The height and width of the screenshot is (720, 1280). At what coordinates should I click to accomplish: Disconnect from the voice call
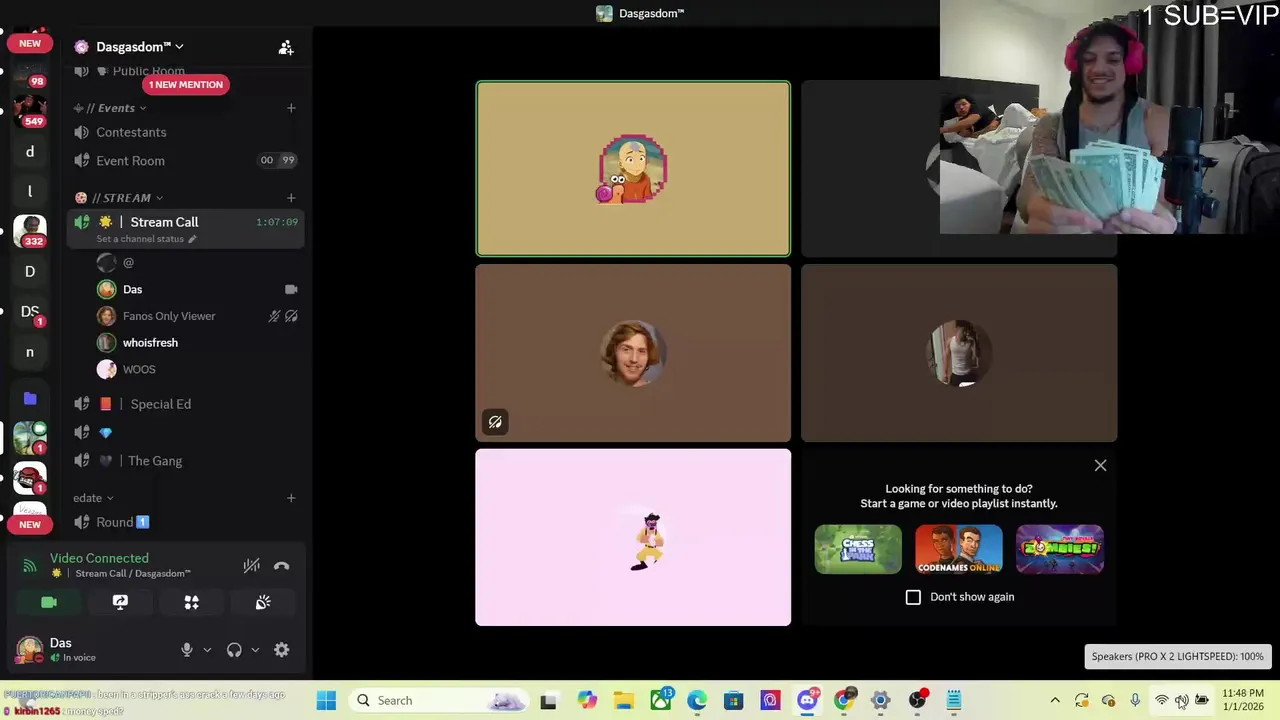[282, 566]
